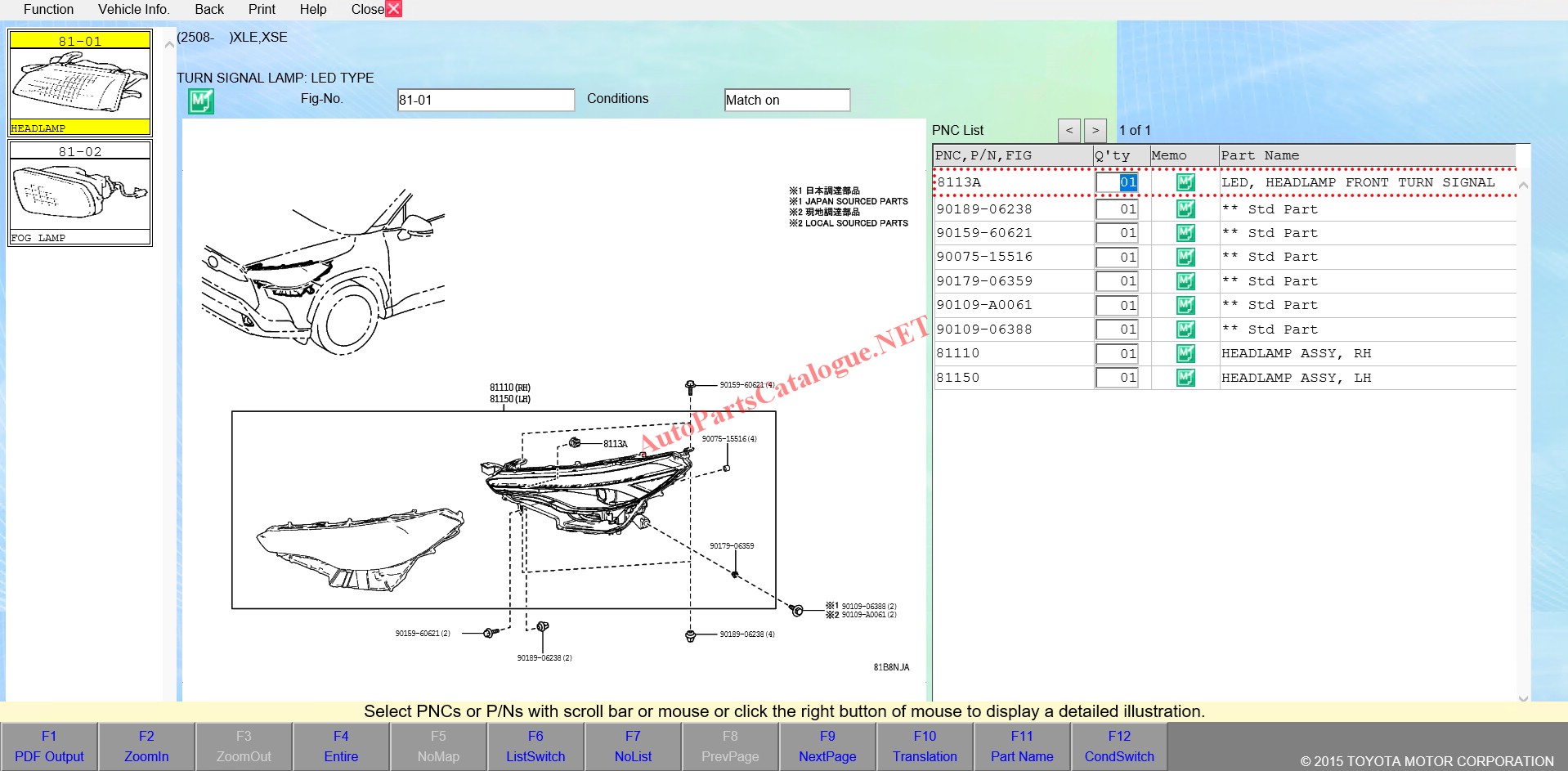
Task: Open memo icon for HEADLAMP ASSY, RH
Action: [x=1185, y=354]
